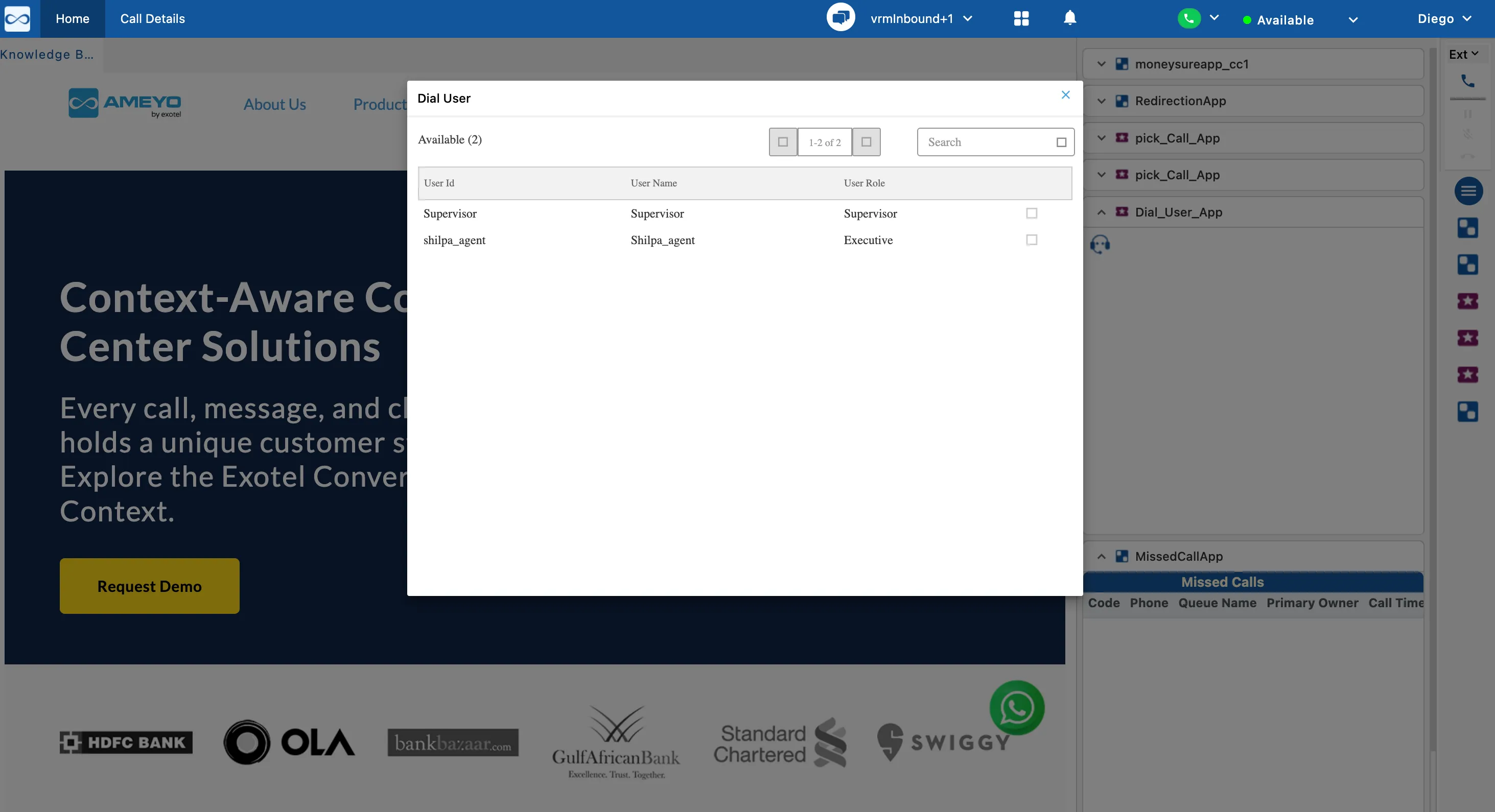Expand the moneysureapp_cc1 panel
Viewport: 1495px width, 812px height.
click(x=1101, y=64)
